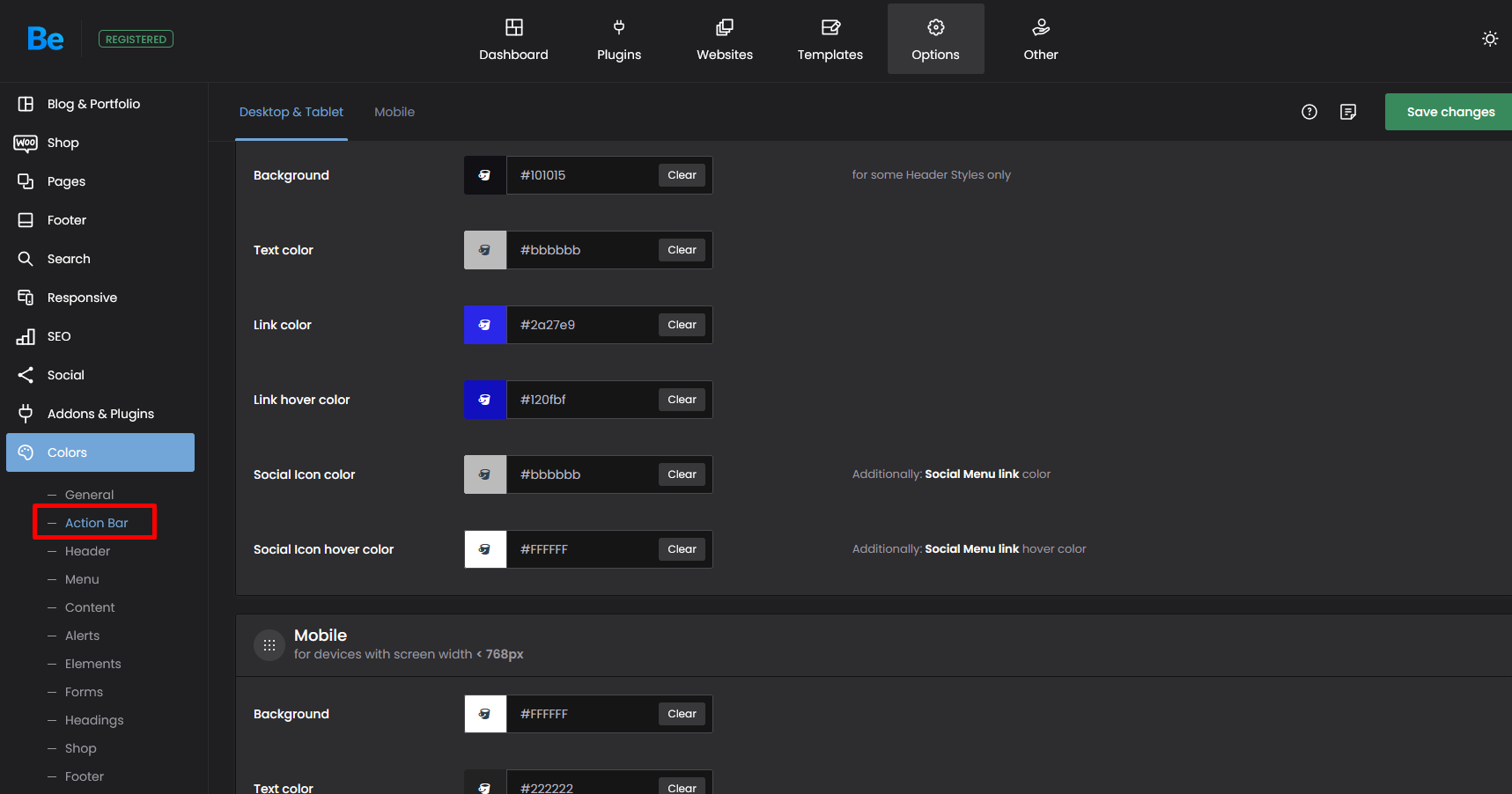This screenshot has height=794, width=1512.
Task: Click the Mobile section grid icon
Action: click(x=269, y=645)
